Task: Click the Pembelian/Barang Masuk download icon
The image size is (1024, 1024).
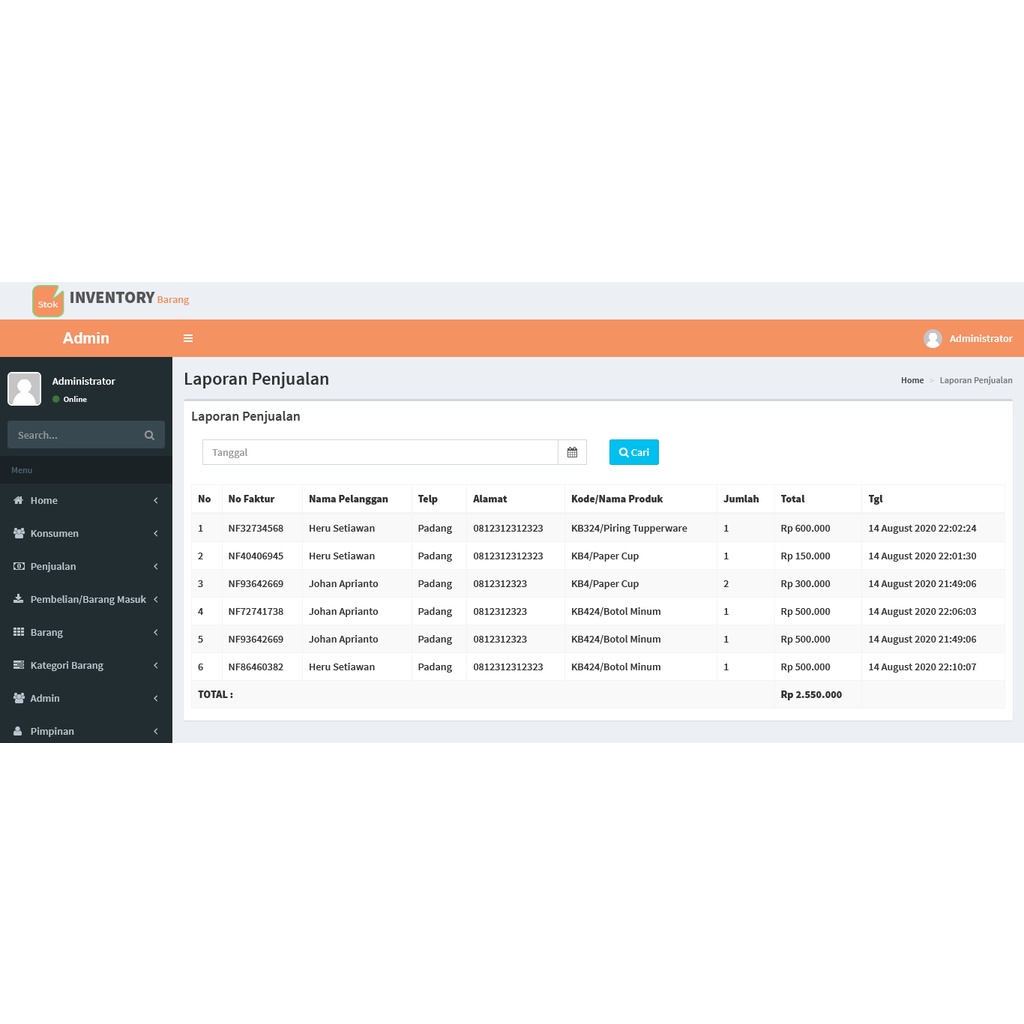Action: click(18, 599)
